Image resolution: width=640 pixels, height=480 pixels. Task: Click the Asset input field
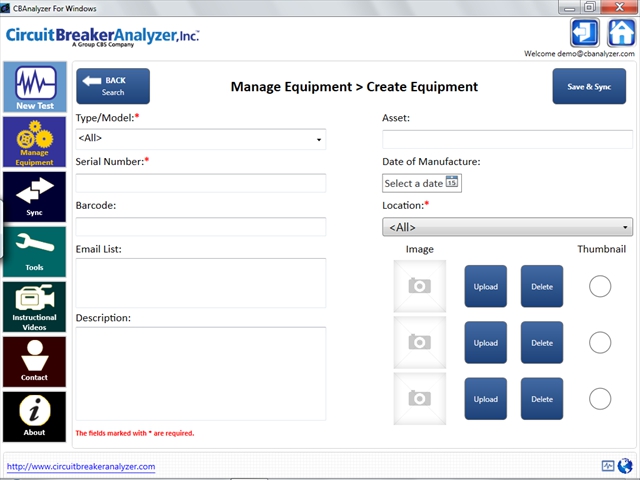coord(507,139)
